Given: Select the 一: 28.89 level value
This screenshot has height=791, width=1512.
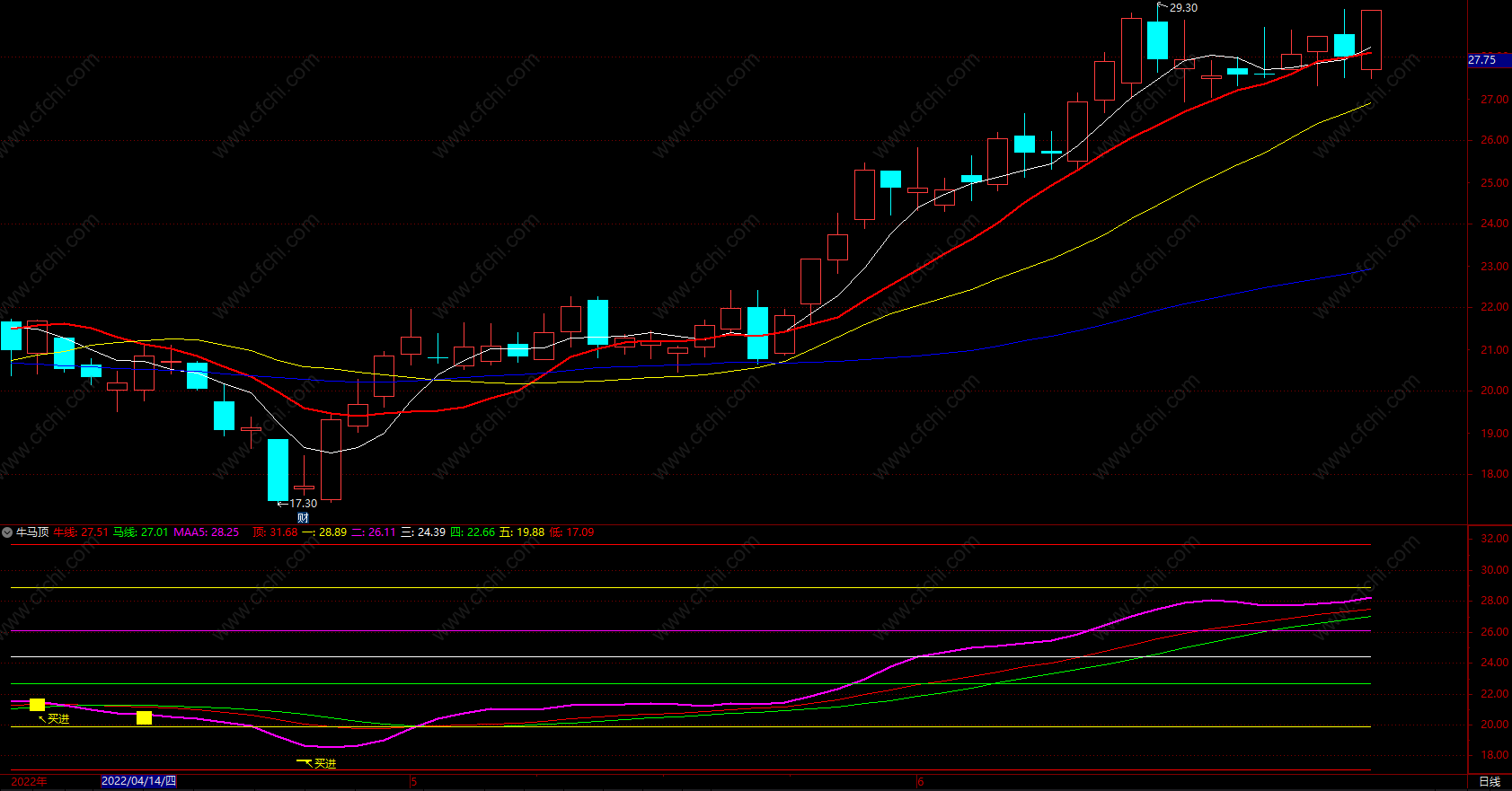Looking at the screenshot, I should click(x=324, y=532).
